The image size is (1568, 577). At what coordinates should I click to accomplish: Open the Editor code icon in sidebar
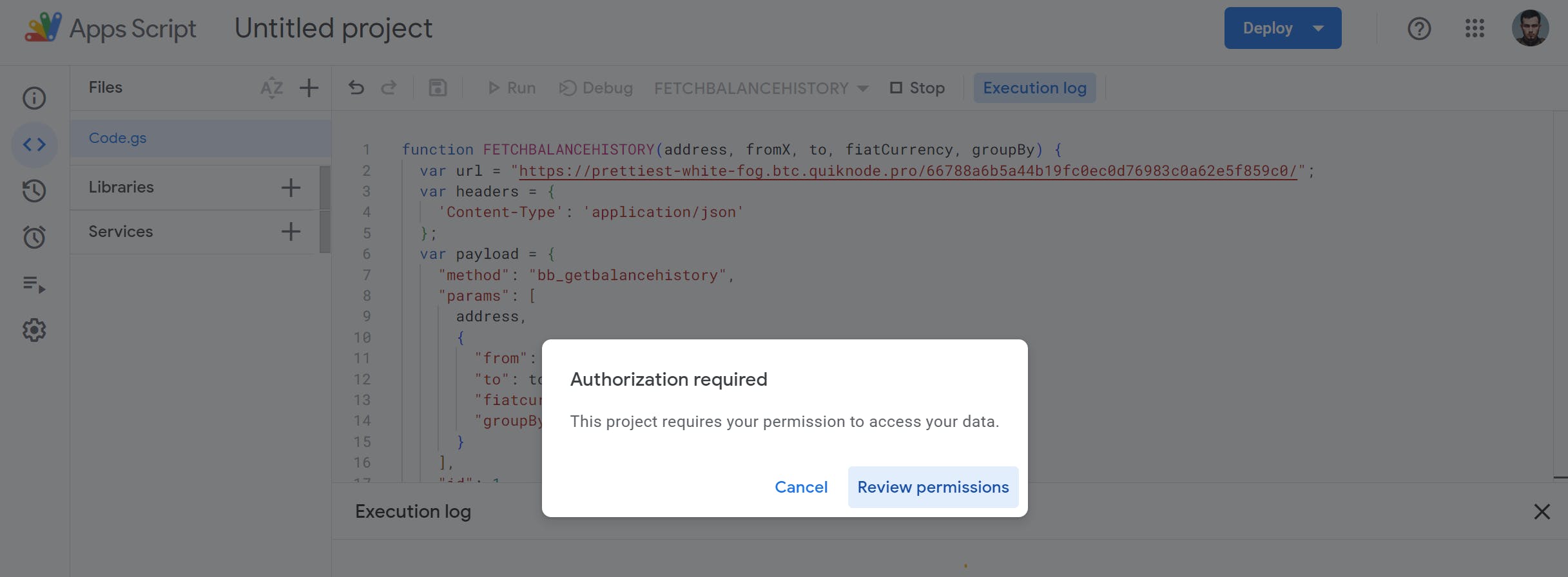(34, 144)
